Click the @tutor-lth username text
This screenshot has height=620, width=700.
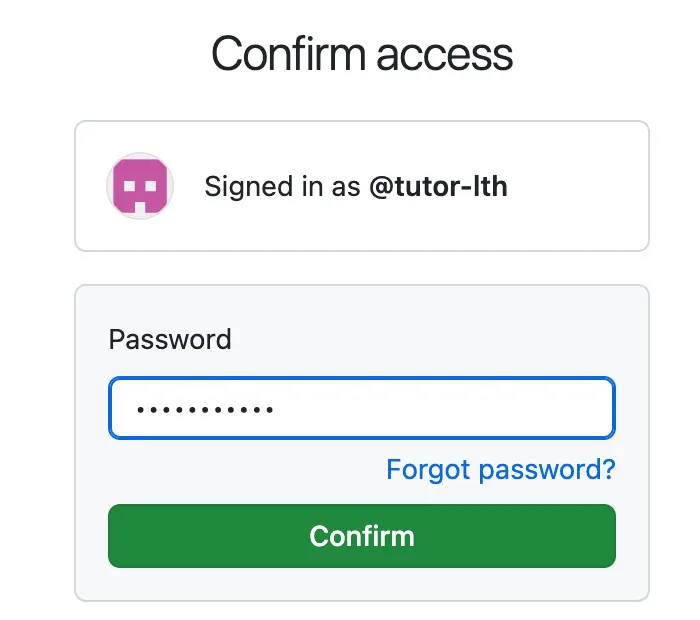(438, 187)
